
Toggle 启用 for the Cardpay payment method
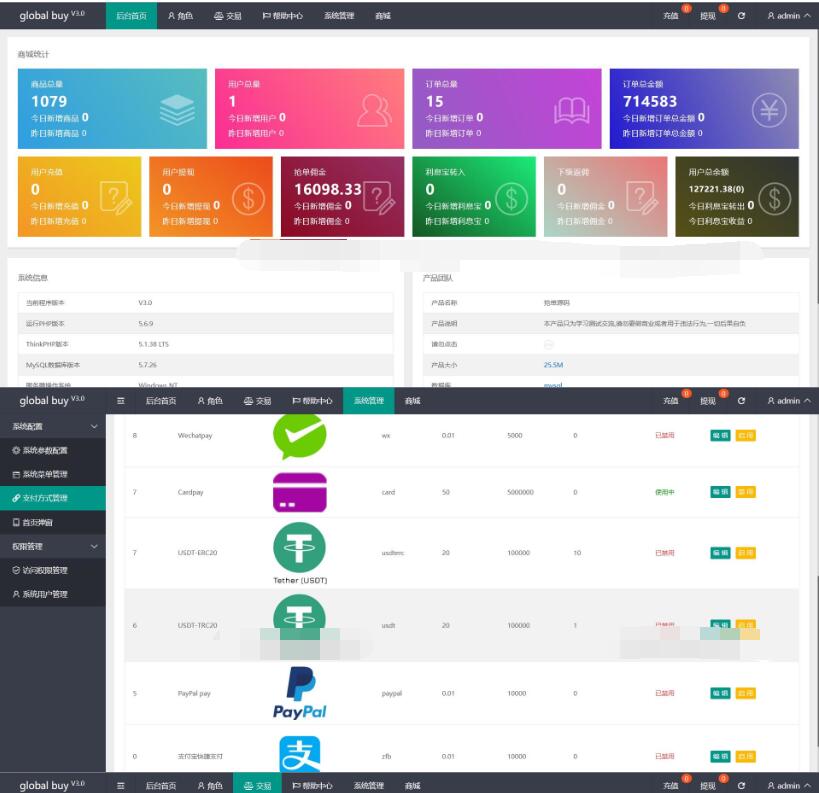tap(745, 492)
